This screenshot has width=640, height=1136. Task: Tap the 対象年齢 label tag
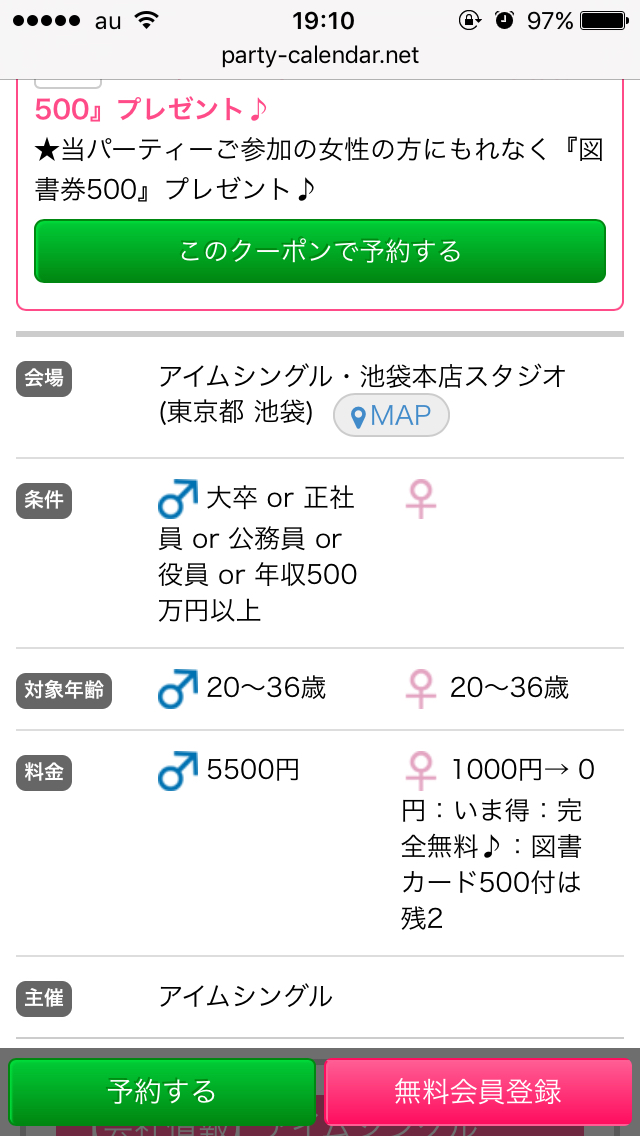[x=64, y=691]
